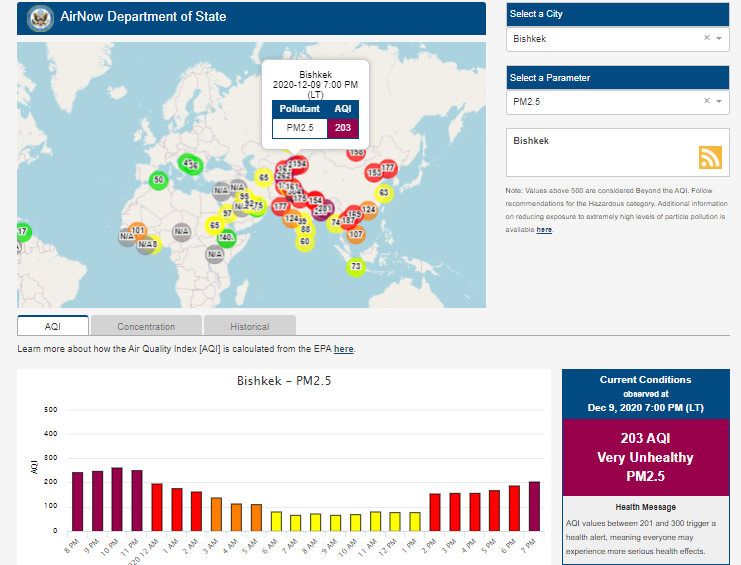
Task: Click the 10 PM bar in chart
Action: [x=117, y=499]
